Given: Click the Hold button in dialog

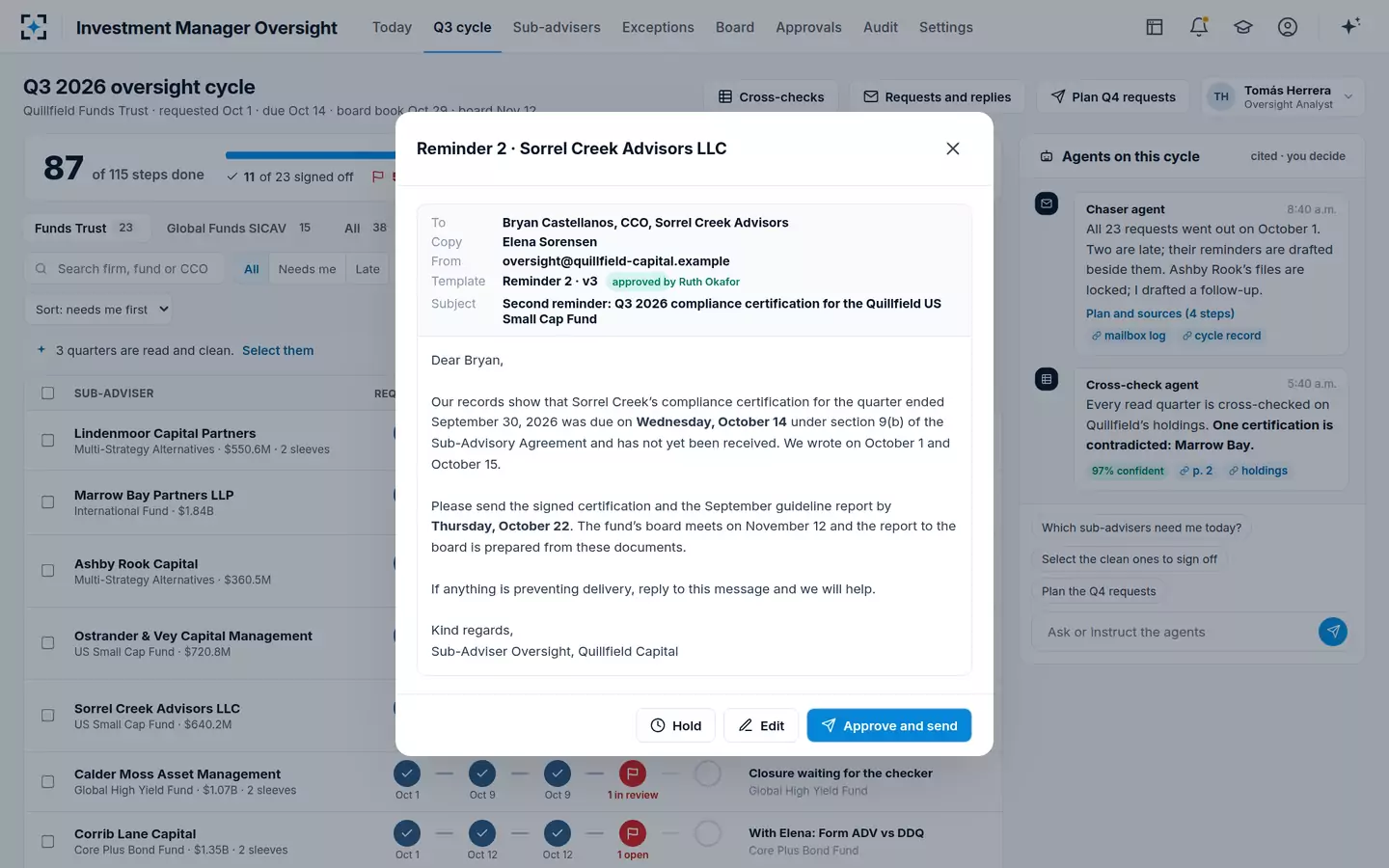Looking at the screenshot, I should tap(675, 725).
